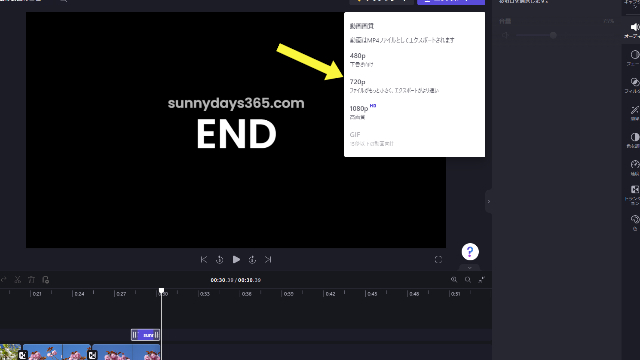Screen dimensions: 640x360
Task: Select the text clip on the timeline
Action: [145, 335]
